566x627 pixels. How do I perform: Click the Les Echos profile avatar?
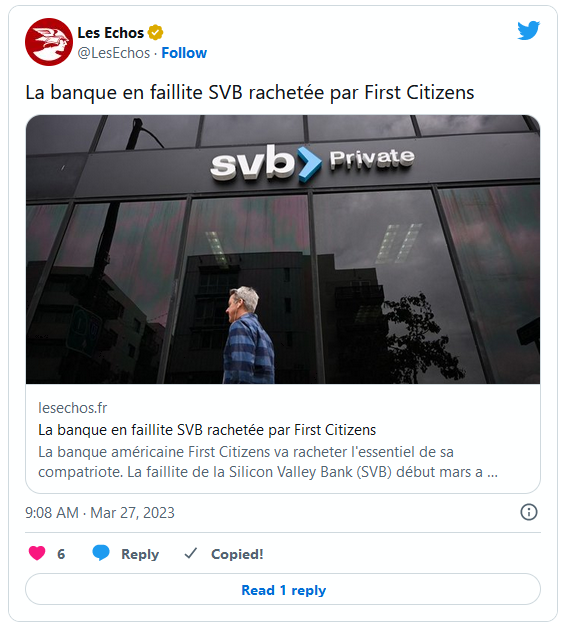click(x=49, y=42)
